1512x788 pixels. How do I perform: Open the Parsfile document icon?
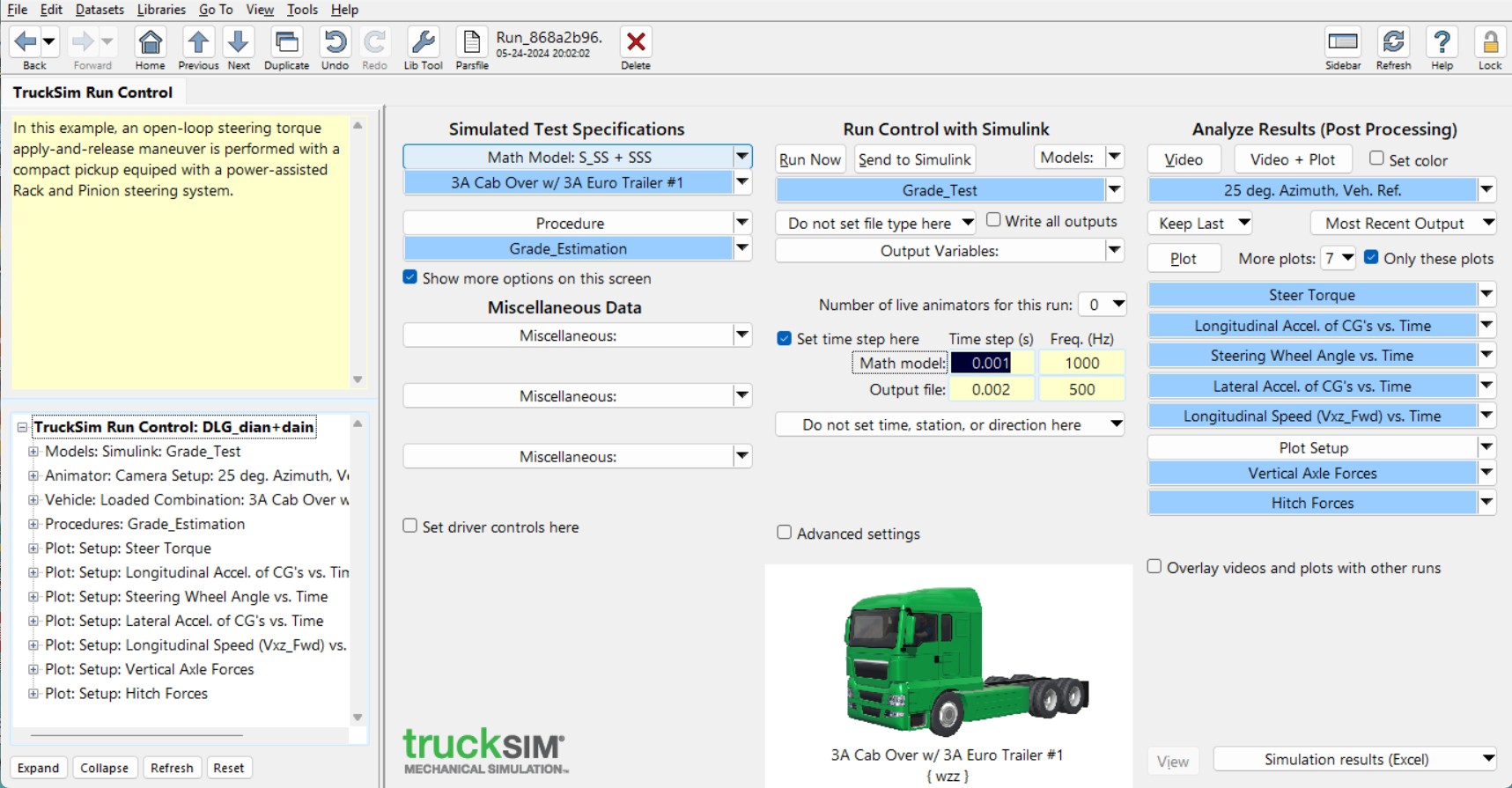472,41
